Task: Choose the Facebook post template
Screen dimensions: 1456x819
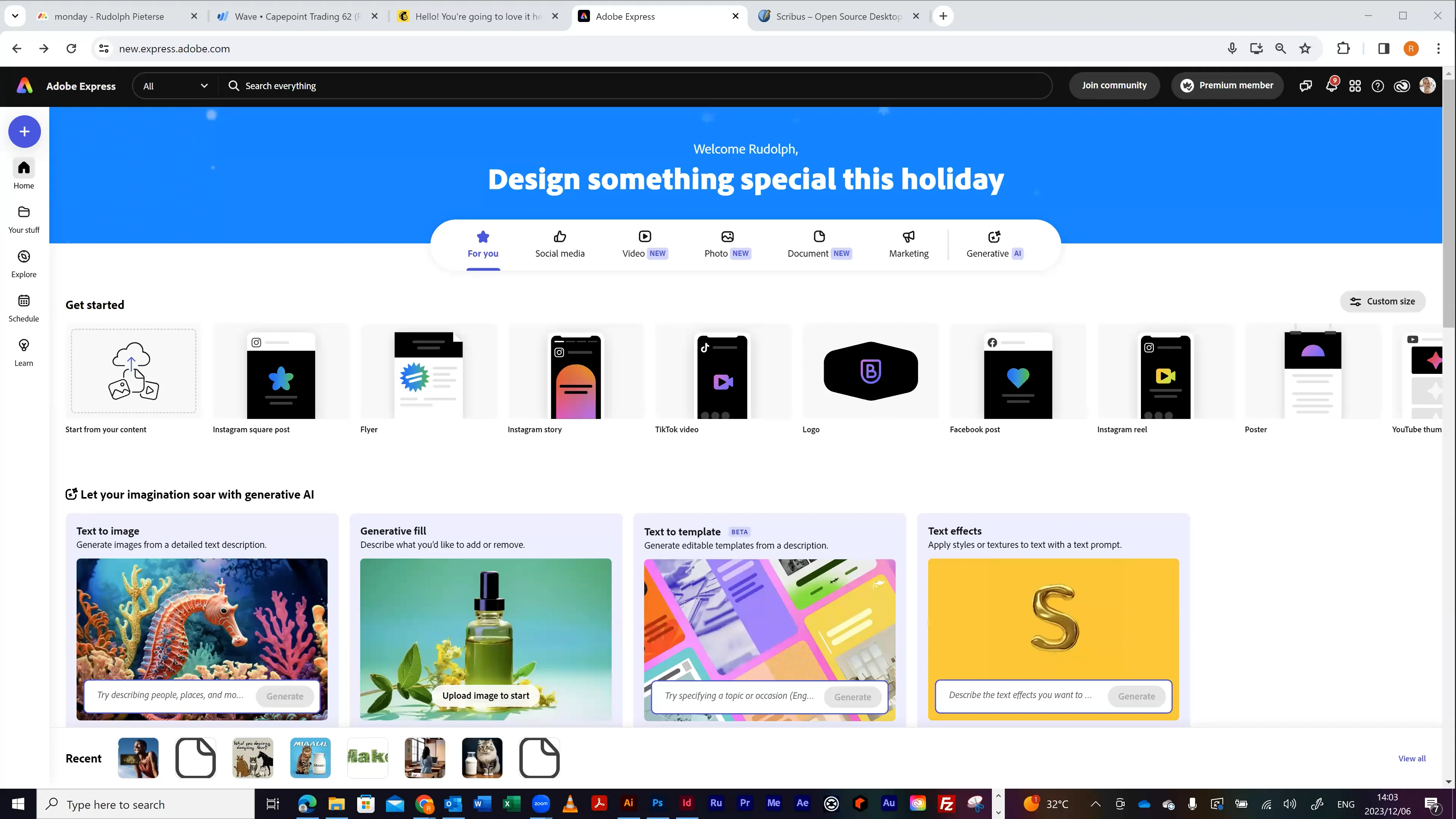Action: (x=1018, y=379)
